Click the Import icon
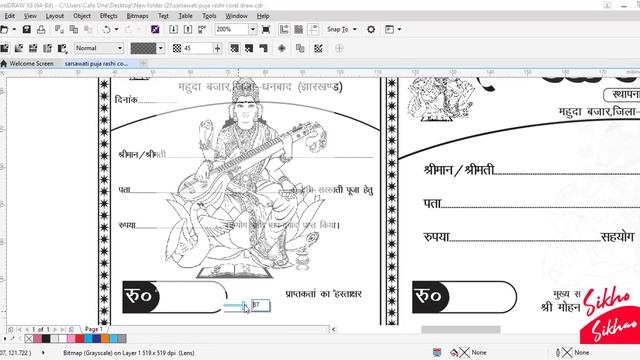This screenshot has height=360, width=640. pos(173,29)
